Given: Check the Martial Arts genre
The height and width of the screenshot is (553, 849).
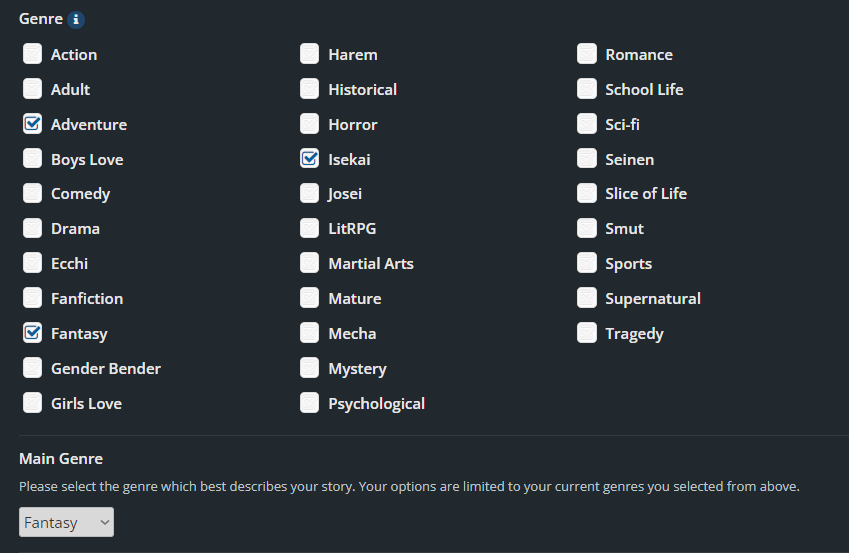Looking at the screenshot, I should tap(310, 264).
